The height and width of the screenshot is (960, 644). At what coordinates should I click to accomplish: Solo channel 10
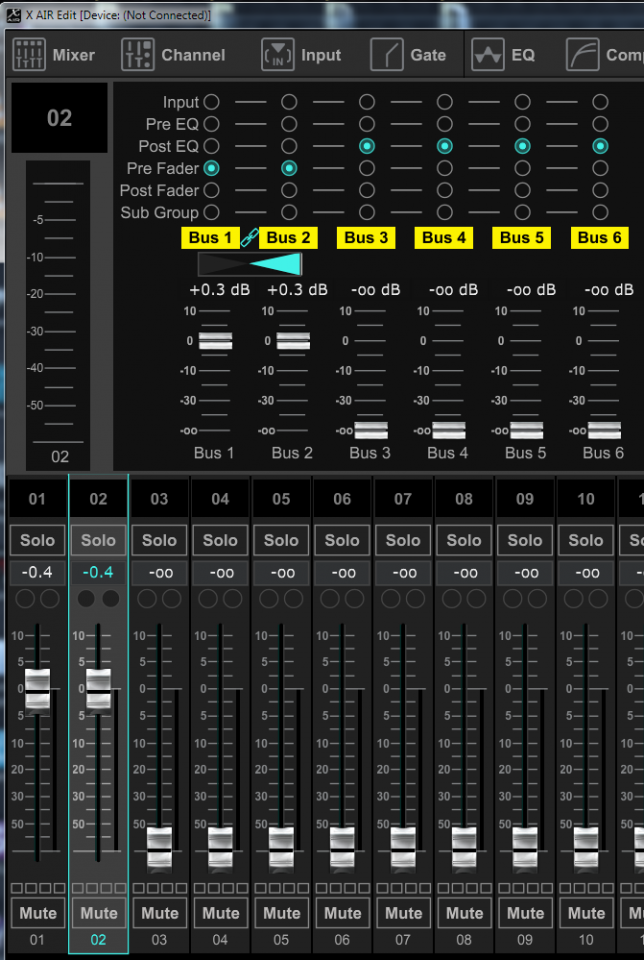point(586,540)
